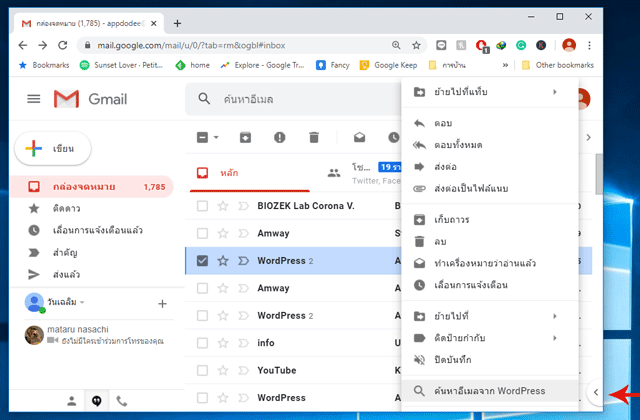Star the YouTube email
Screen dimensions: 640x420
tap(223, 370)
